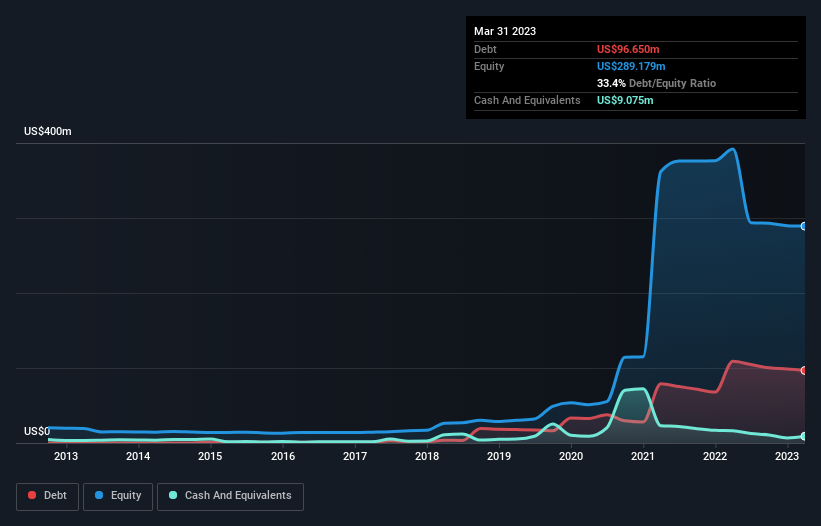Viewport: 821px width, 526px height.
Task: Click the Mar 31 2023 tooltip date
Action: tap(505, 31)
